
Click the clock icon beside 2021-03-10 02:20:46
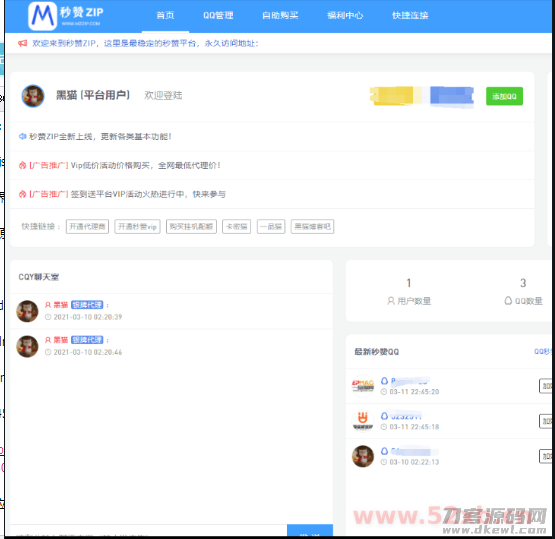click(48, 352)
